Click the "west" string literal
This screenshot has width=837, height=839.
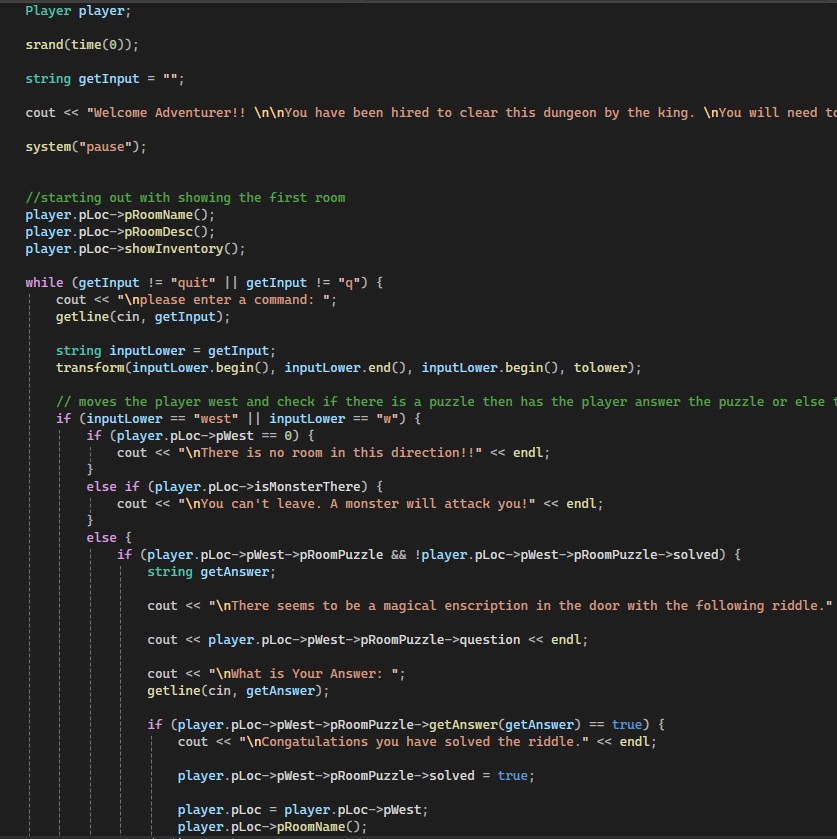216,418
